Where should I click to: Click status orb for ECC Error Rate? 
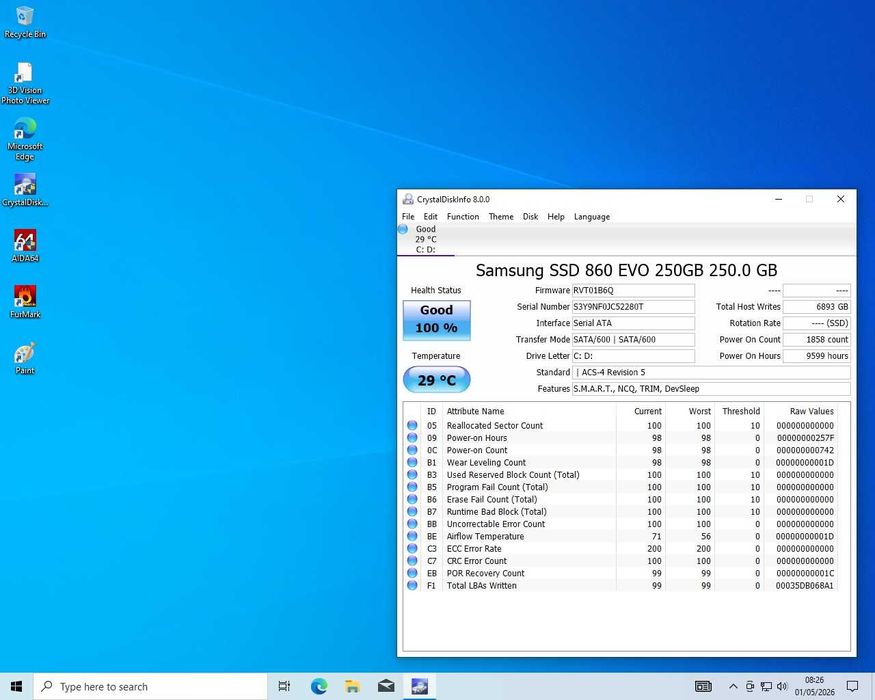click(412, 548)
